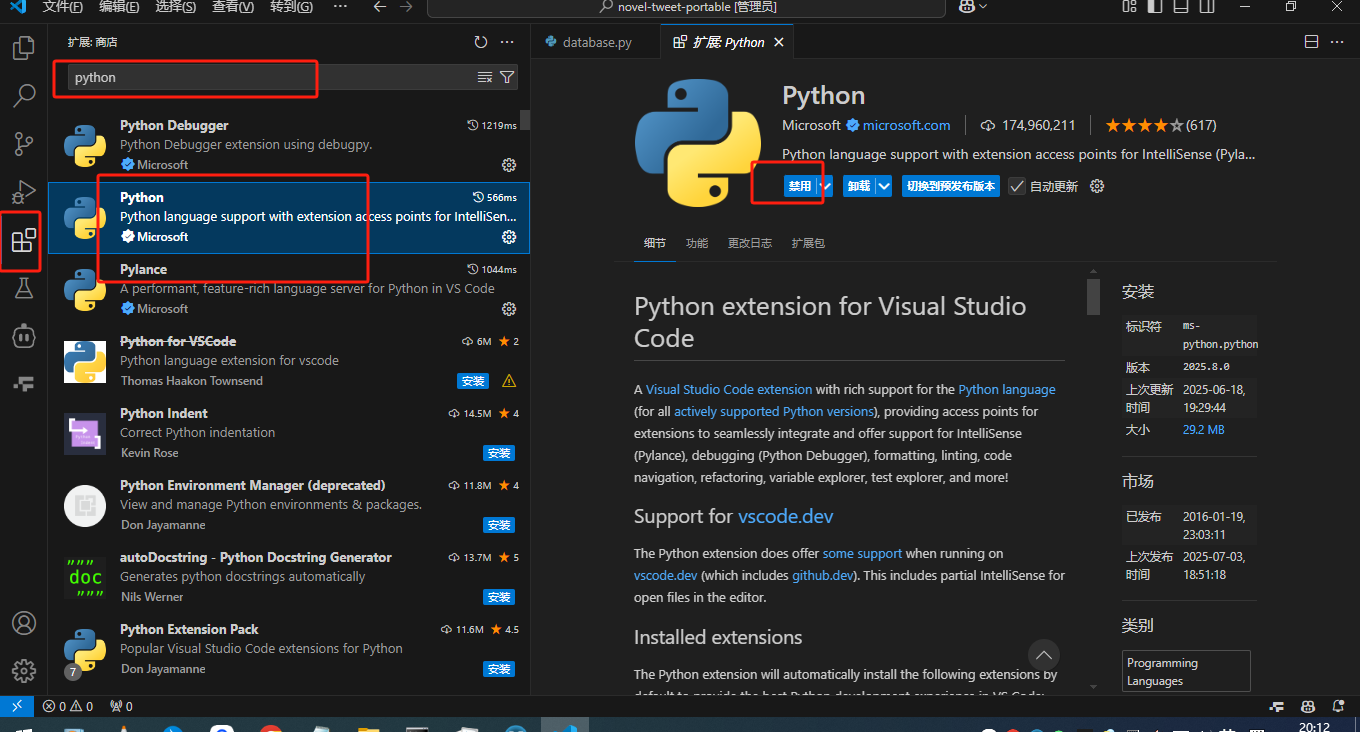Open the 编辑 menu
Screen dimensions: 1360x732
coord(120,7)
